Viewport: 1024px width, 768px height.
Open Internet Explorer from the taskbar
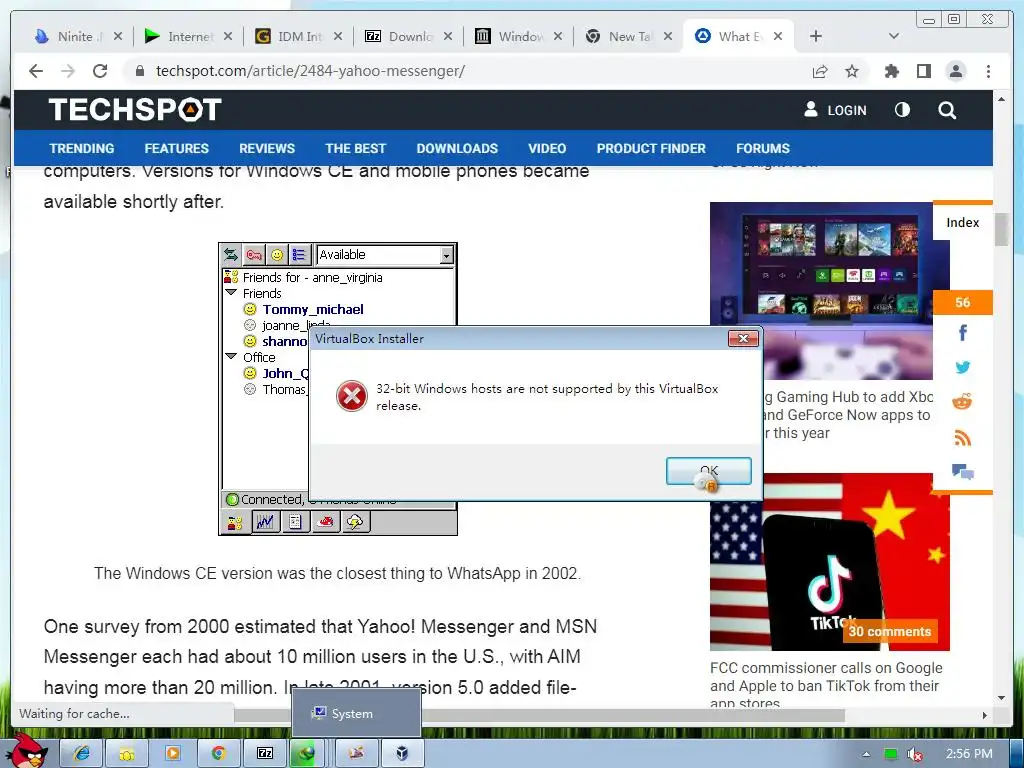pyautogui.click(x=81, y=754)
